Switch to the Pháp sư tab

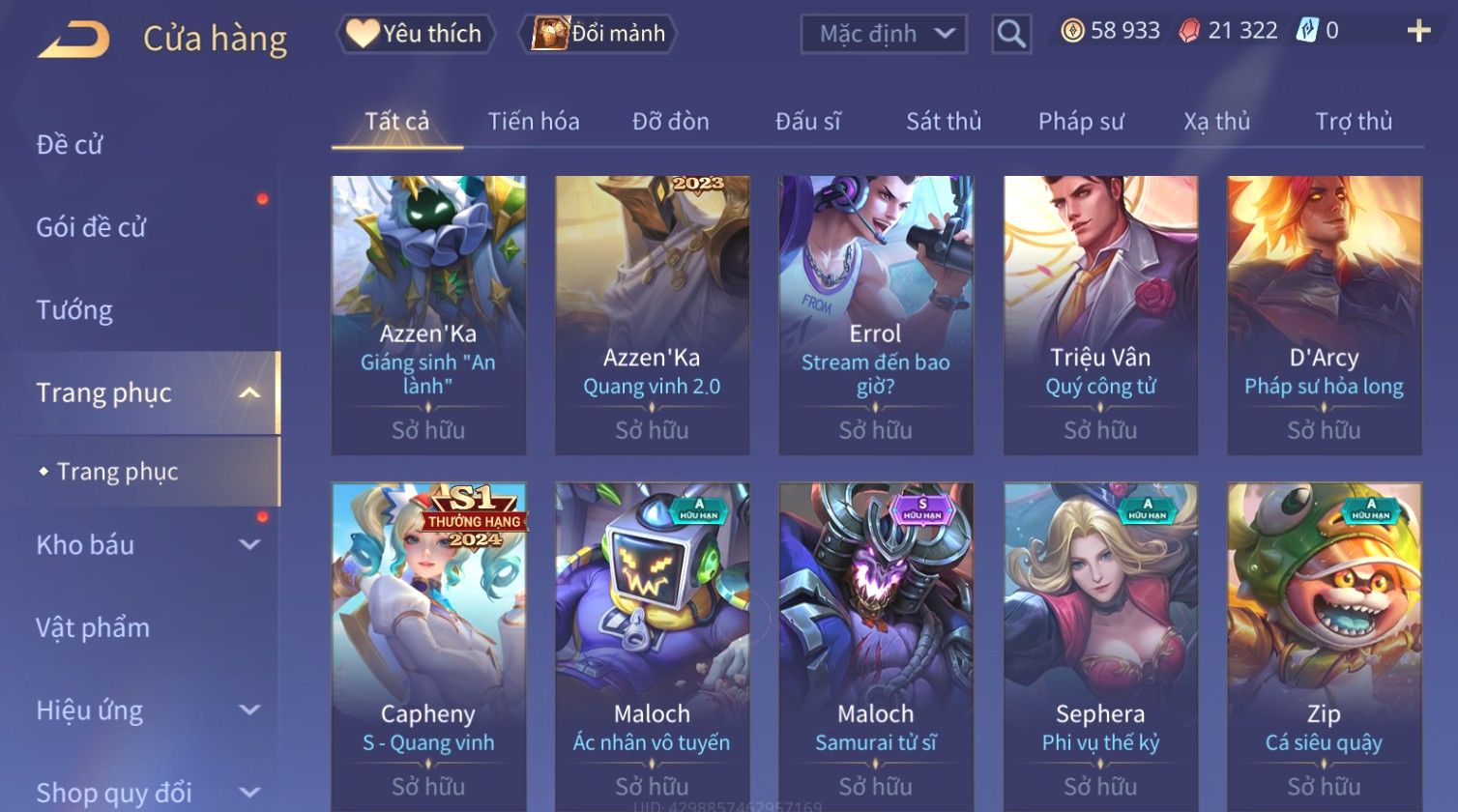coord(1081,121)
